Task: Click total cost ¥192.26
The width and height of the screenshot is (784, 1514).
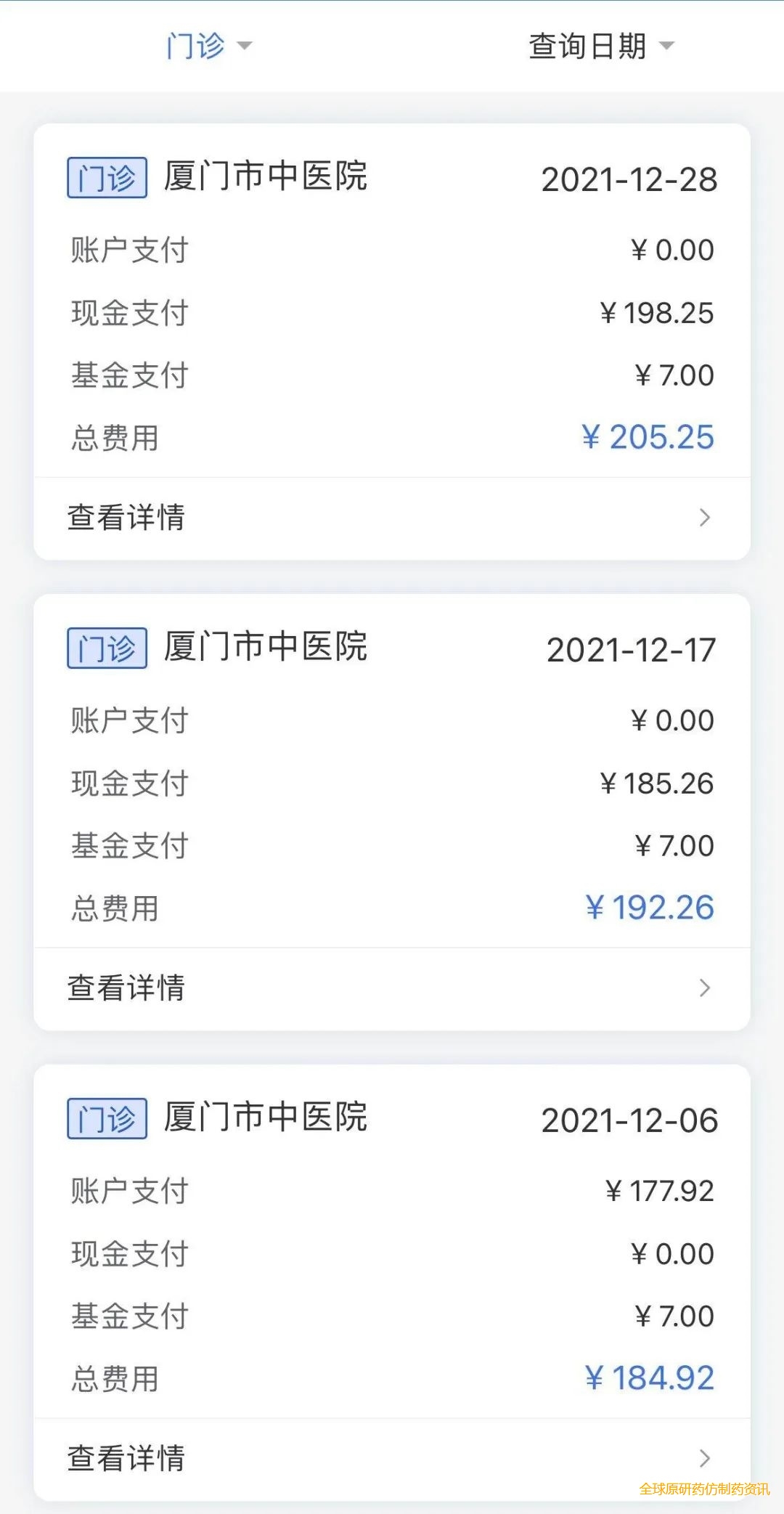Action: click(x=650, y=908)
